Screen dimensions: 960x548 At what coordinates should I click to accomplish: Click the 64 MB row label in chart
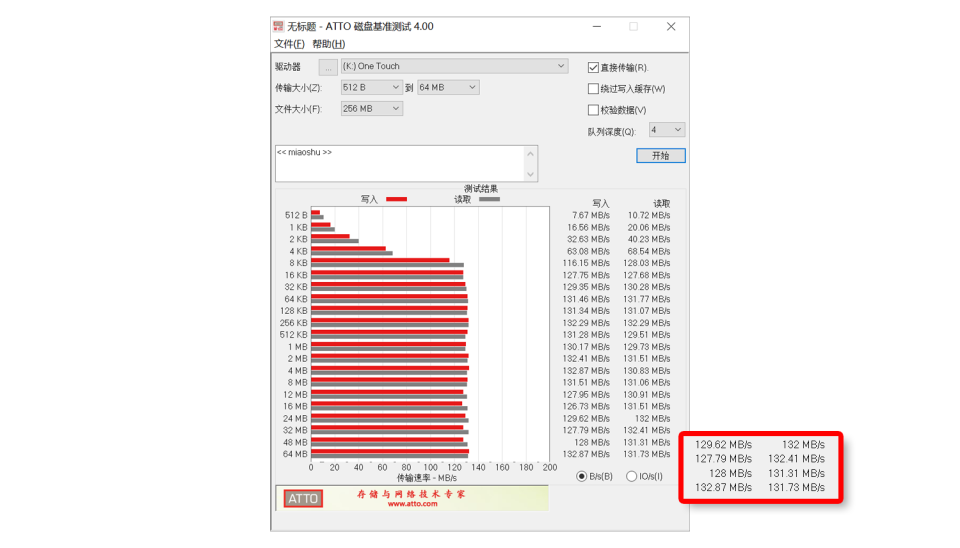coord(295,454)
